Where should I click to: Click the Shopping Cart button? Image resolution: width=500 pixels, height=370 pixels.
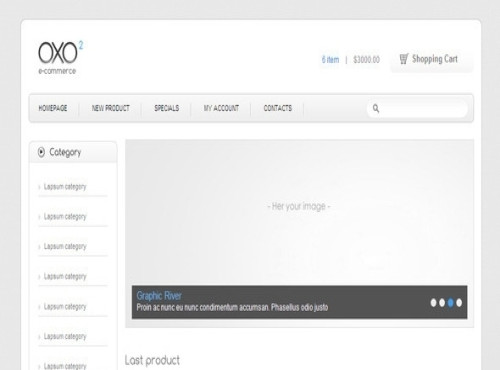tap(432, 60)
